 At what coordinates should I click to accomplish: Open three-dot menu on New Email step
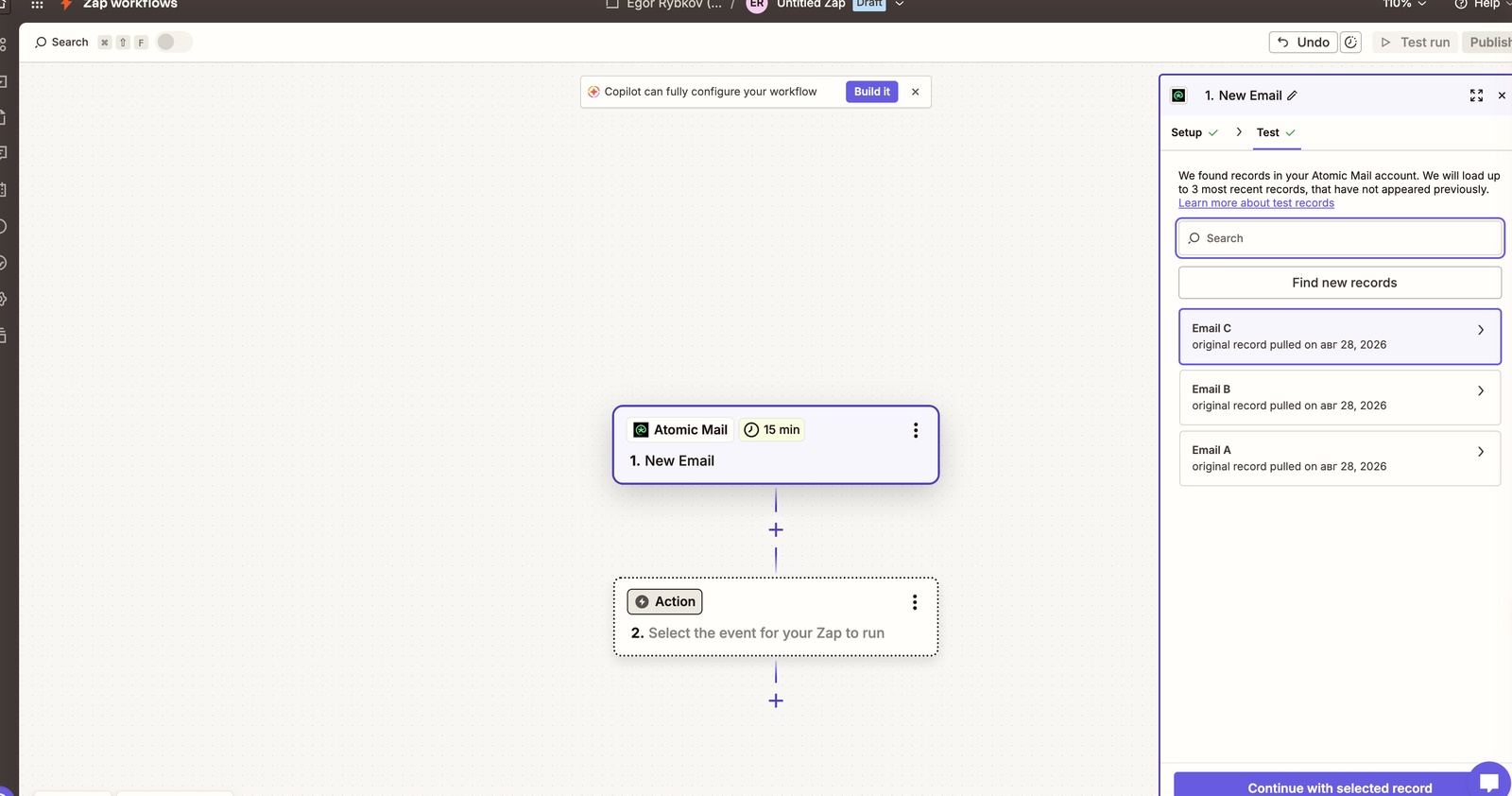click(x=915, y=431)
